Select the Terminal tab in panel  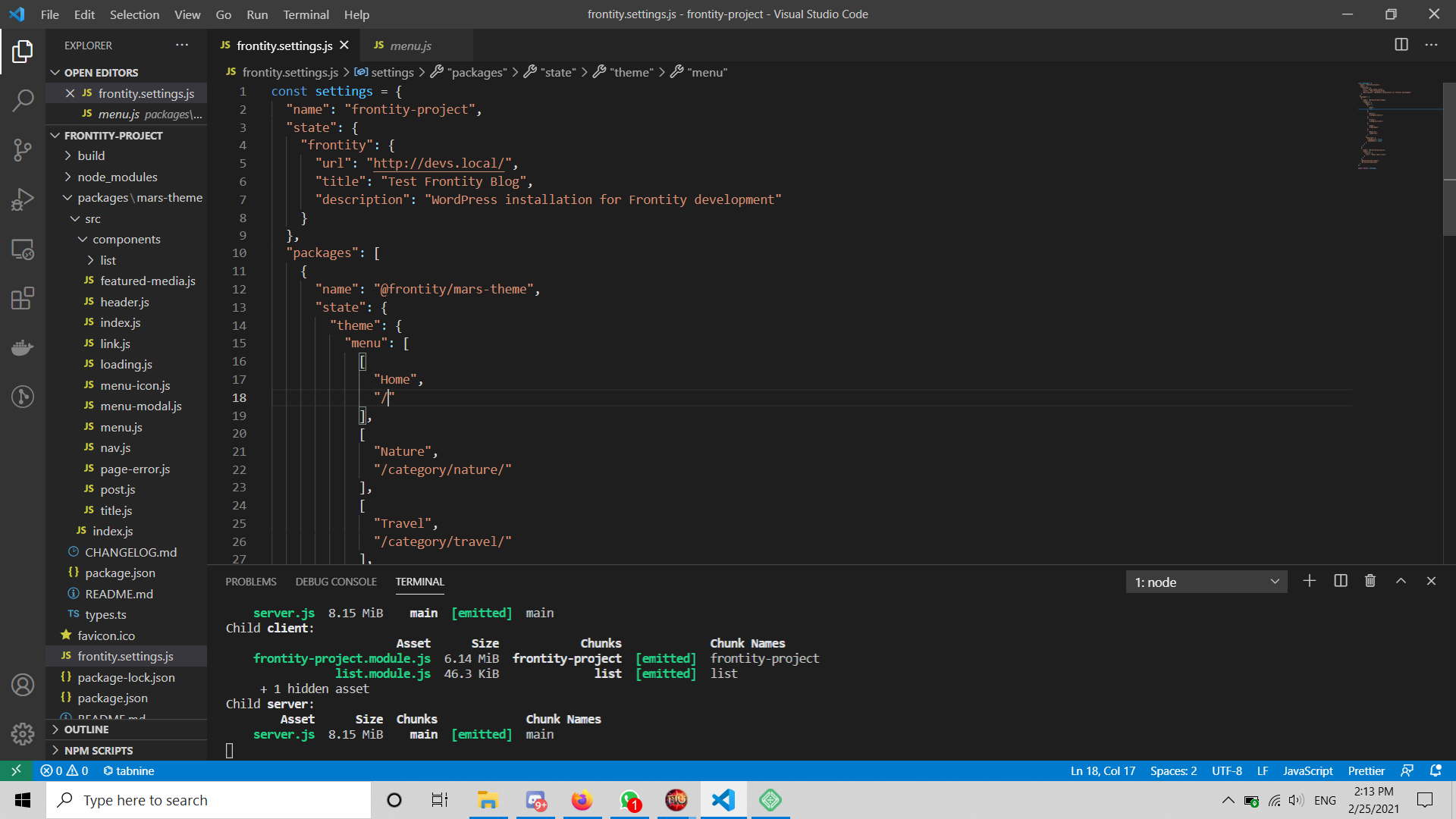coord(419,581)
